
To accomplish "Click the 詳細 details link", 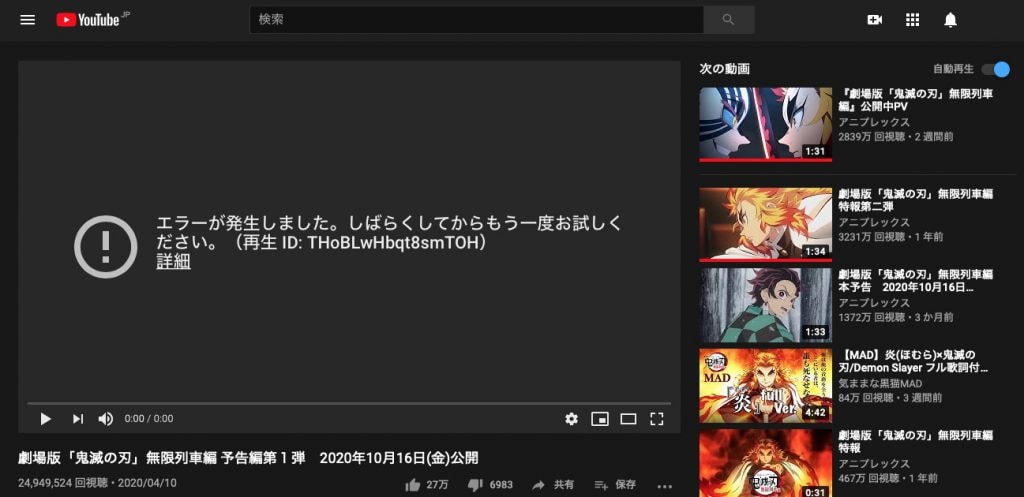I will point(173,262).
